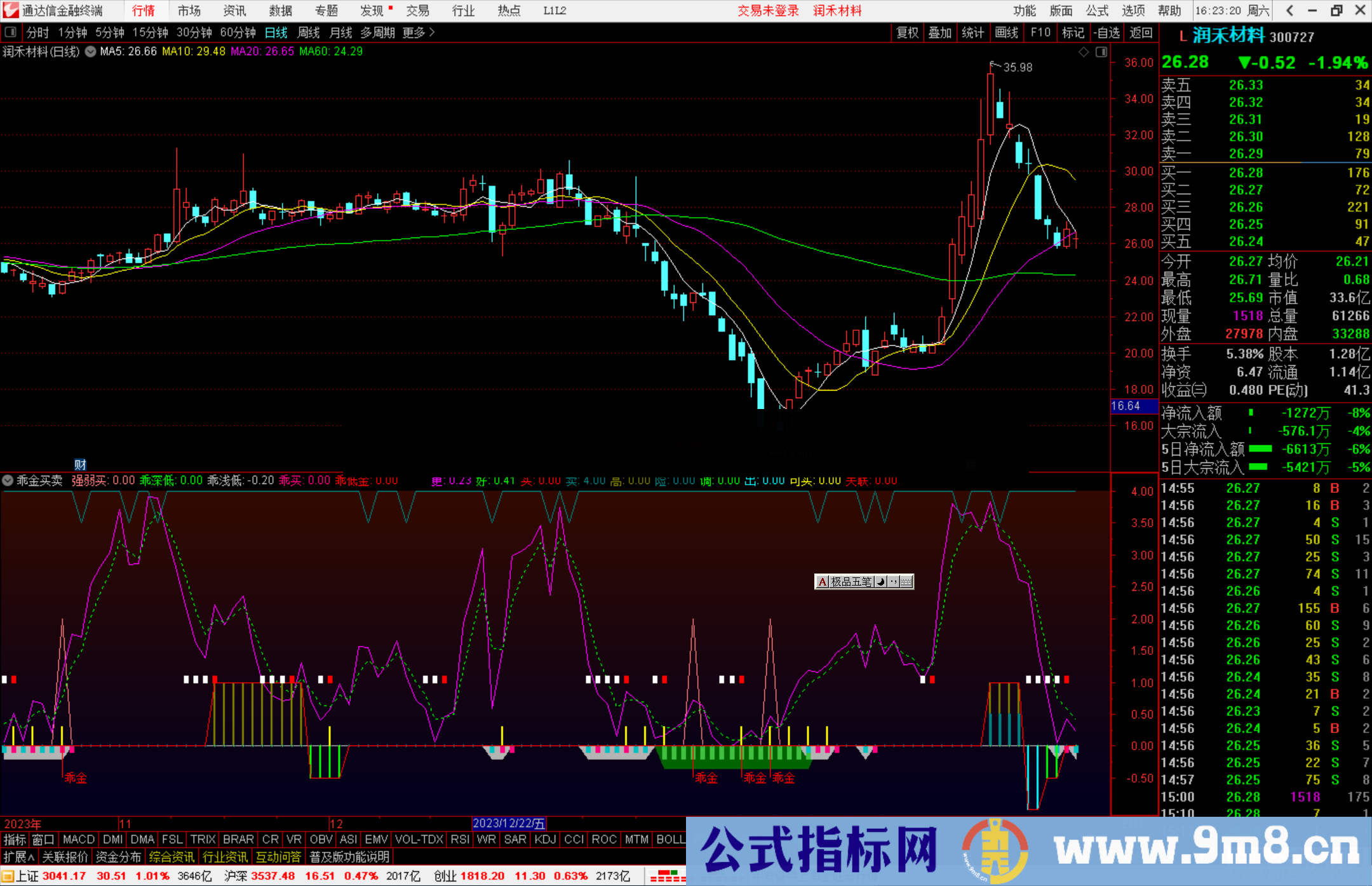Open the 关联报价 tab

click(x=65, y=857)
